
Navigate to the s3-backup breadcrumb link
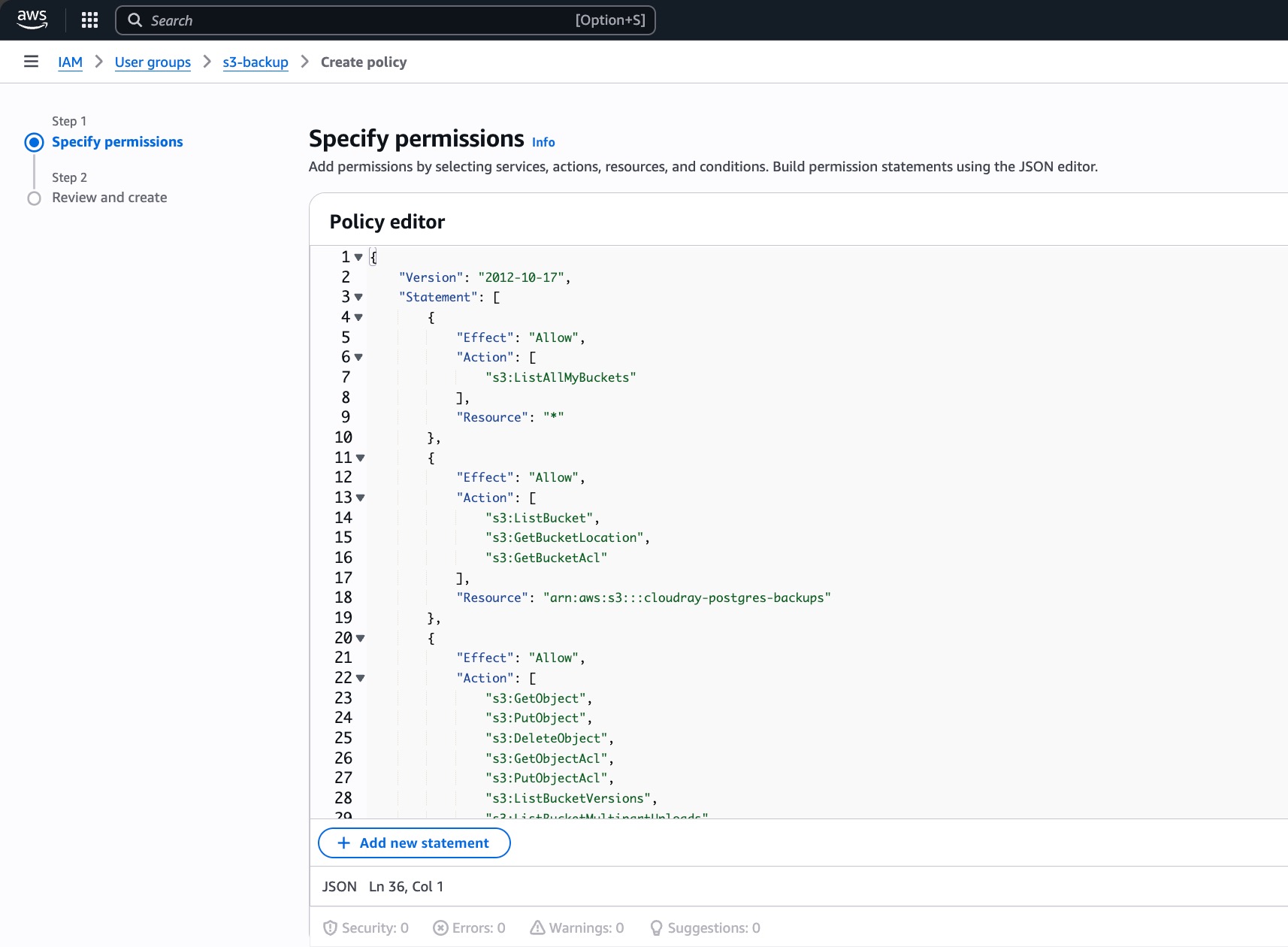click(x=255, y=62)
